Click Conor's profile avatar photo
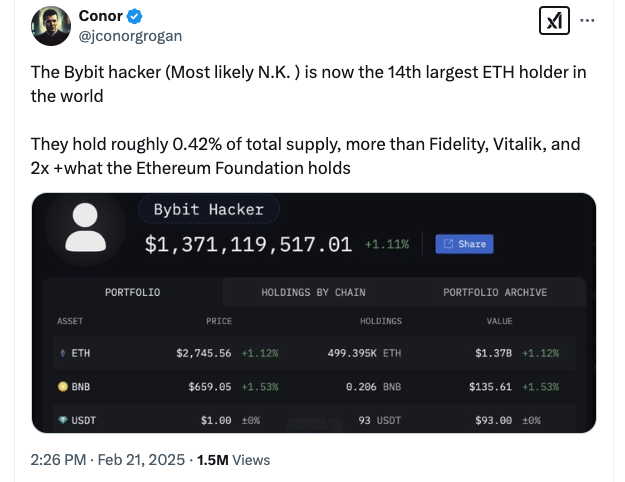 tap(51, 26)
